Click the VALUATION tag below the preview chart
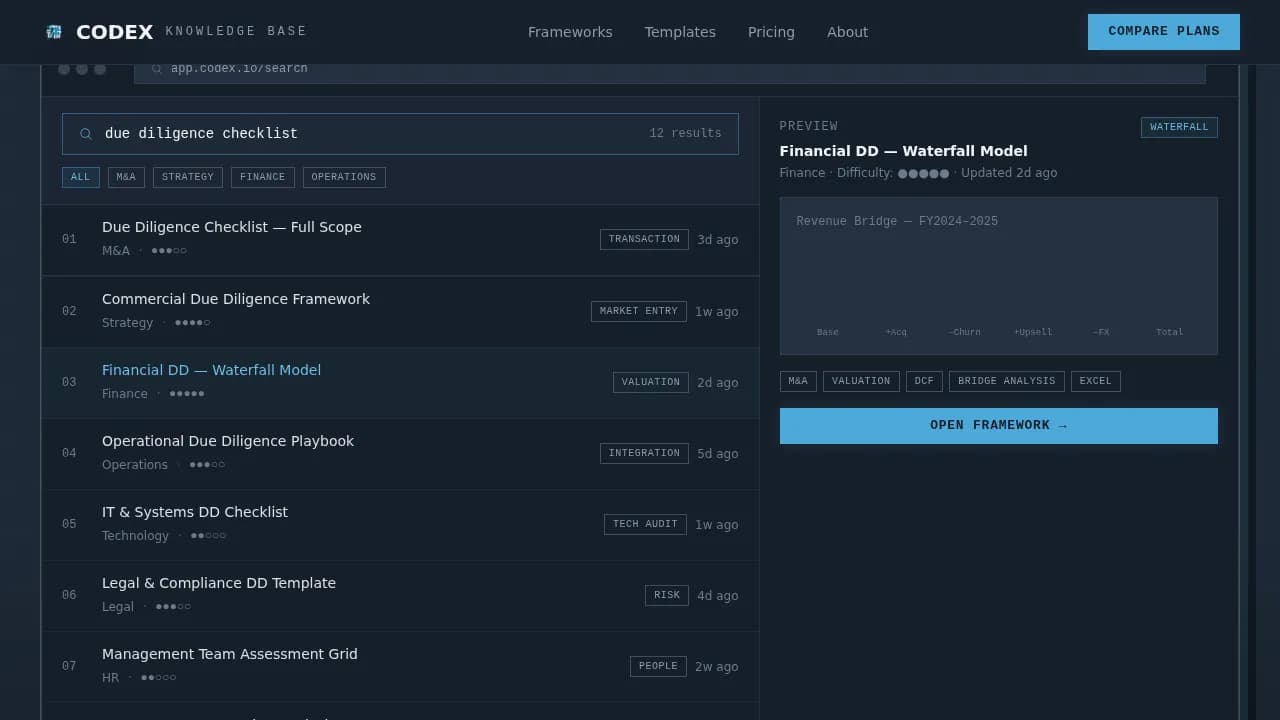This screenshot has width=1280, height=720. pos(861,382)
